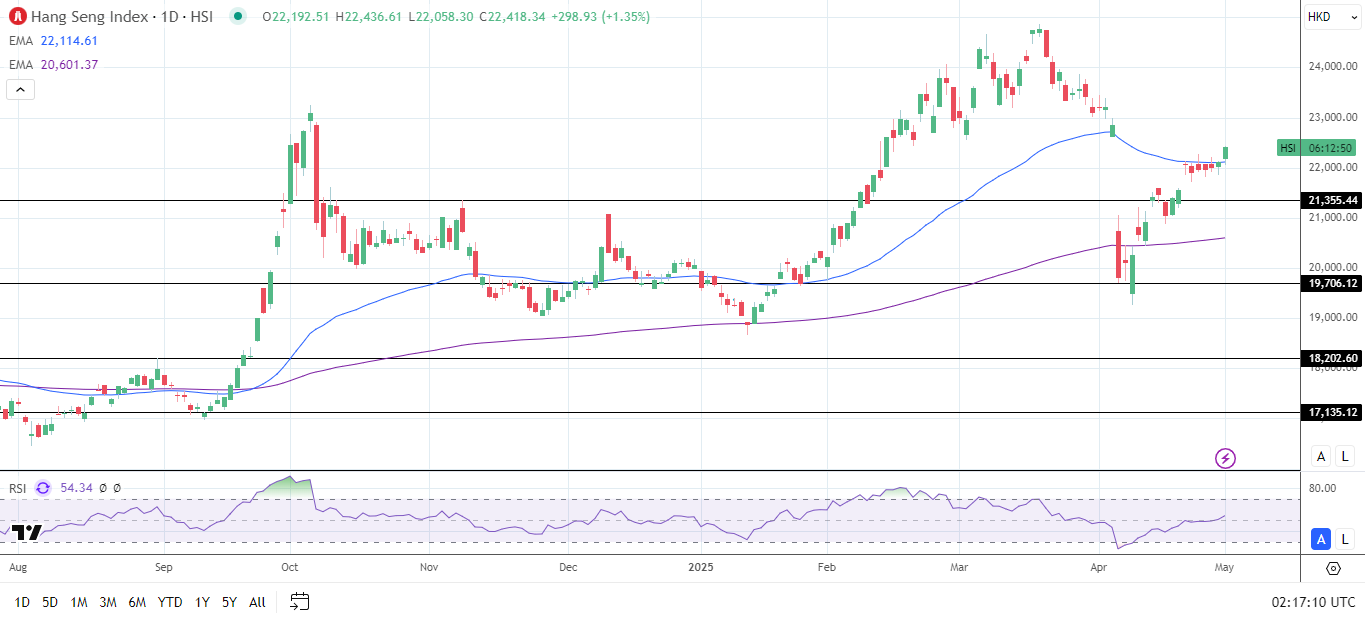Open the HKD currency dropdown
The image size is (1365, 620).
tap(1332, 17)
